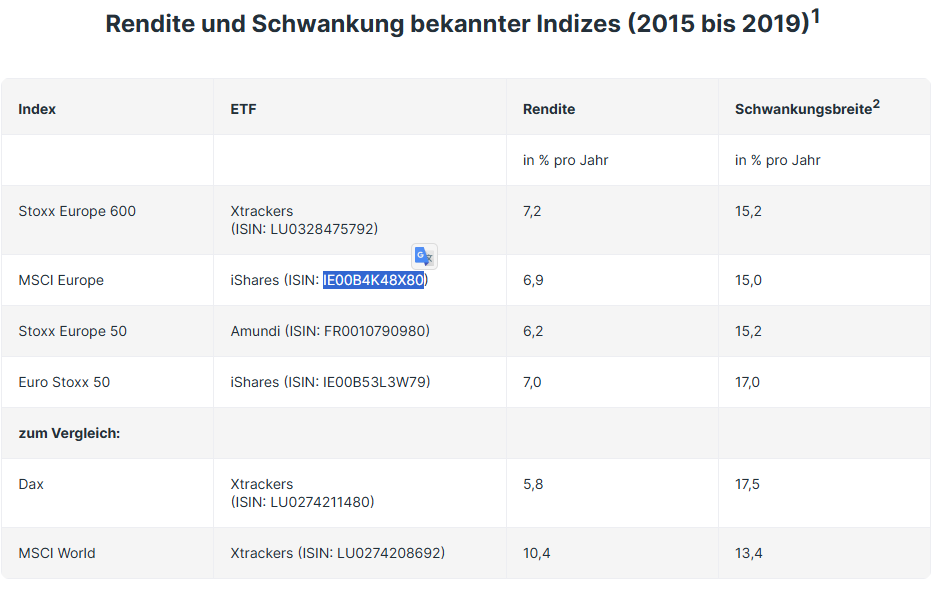Screen dimensions: 950x597
Task: Click the Rendite value 7,0
Action: (532, 382)
